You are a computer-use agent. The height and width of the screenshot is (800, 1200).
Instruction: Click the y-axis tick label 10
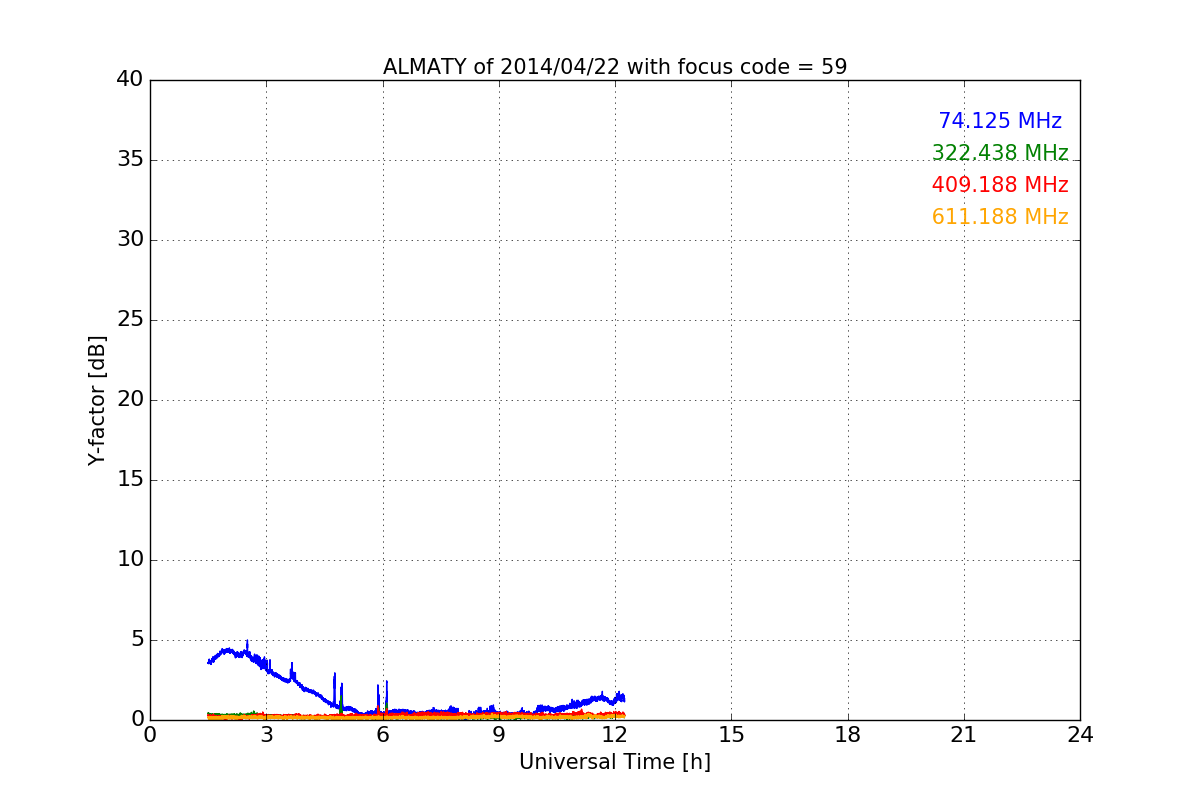(x=130, y=560)
